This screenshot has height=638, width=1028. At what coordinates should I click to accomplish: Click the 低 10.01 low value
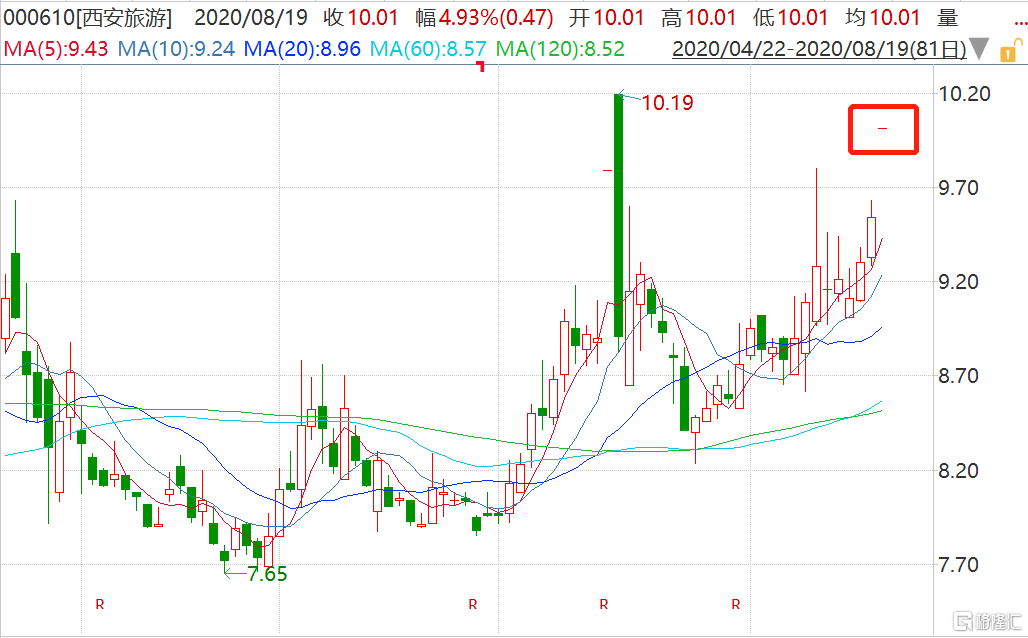coord(791,18)
